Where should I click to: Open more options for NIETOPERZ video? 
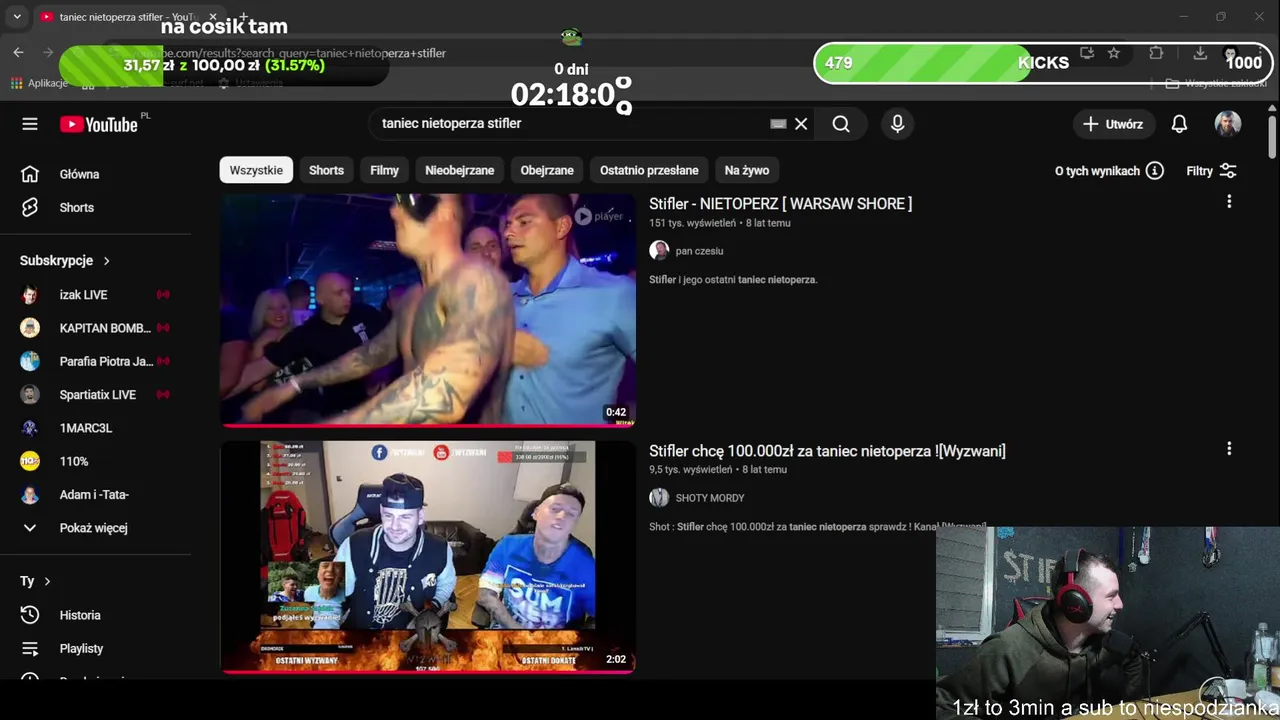(1229, 202)
